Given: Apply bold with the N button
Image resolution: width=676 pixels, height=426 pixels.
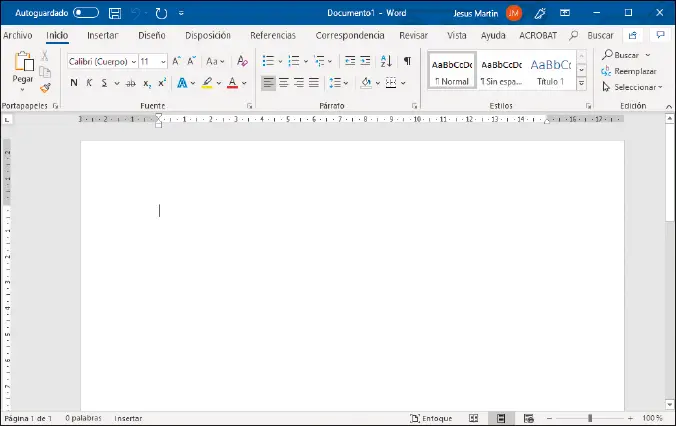Looking at the screenshot, I should [x=74, y=83].
